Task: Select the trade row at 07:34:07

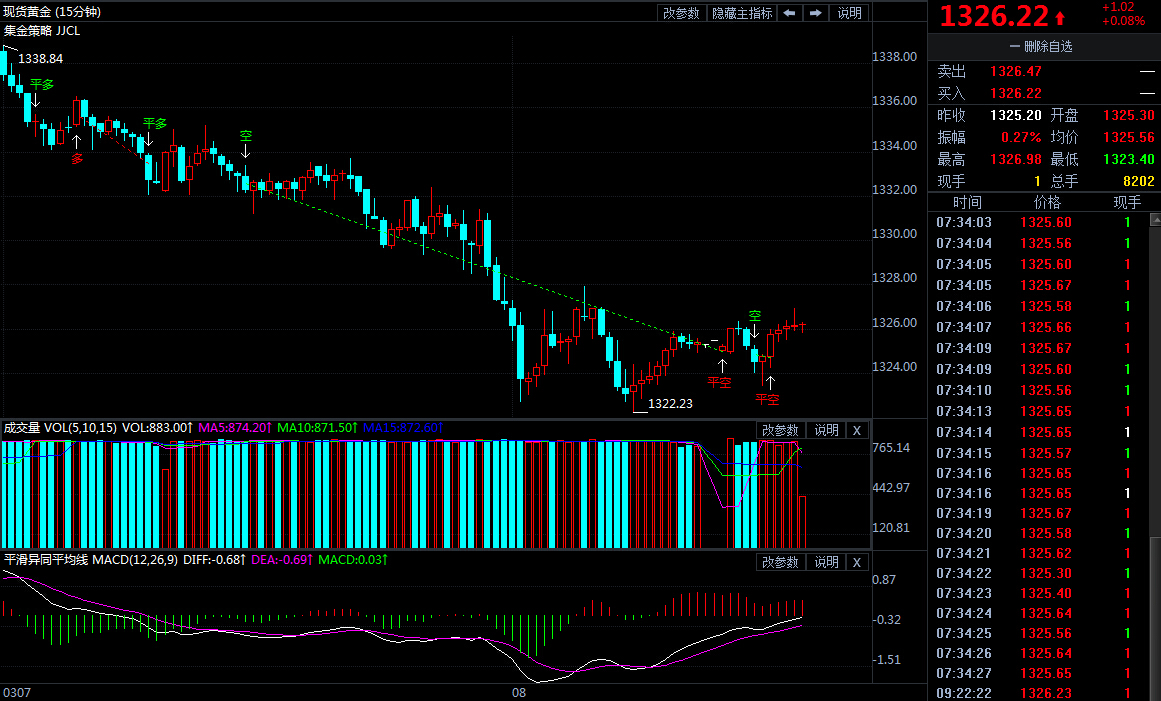Action: tap(1039, 327)
